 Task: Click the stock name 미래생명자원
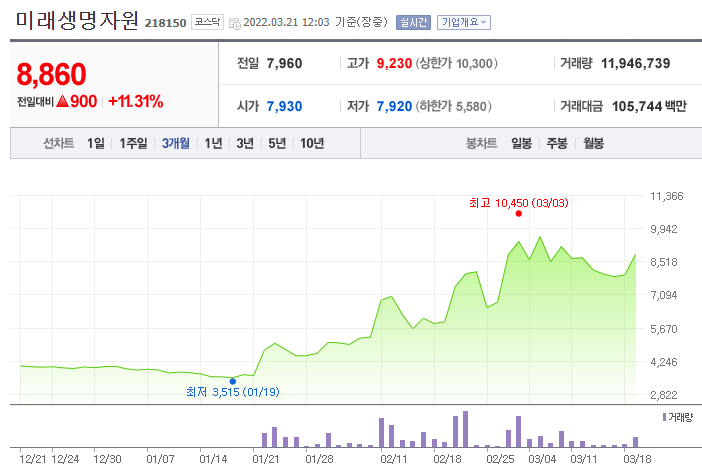tap(77, 21)
